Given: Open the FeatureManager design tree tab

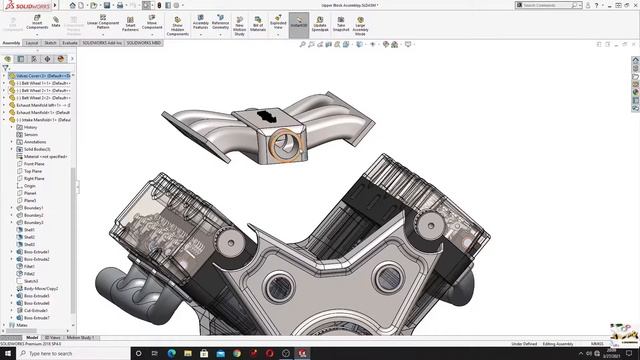Looking at the screenshot, I should (x=7, y=59).
